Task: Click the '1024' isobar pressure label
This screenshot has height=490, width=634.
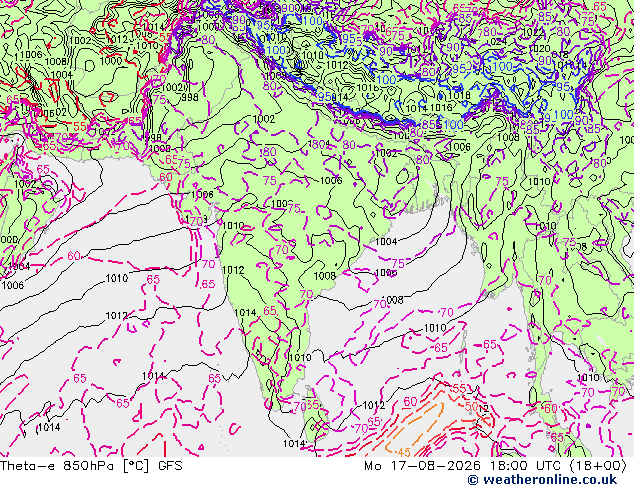Action: [x=497, y=41]
